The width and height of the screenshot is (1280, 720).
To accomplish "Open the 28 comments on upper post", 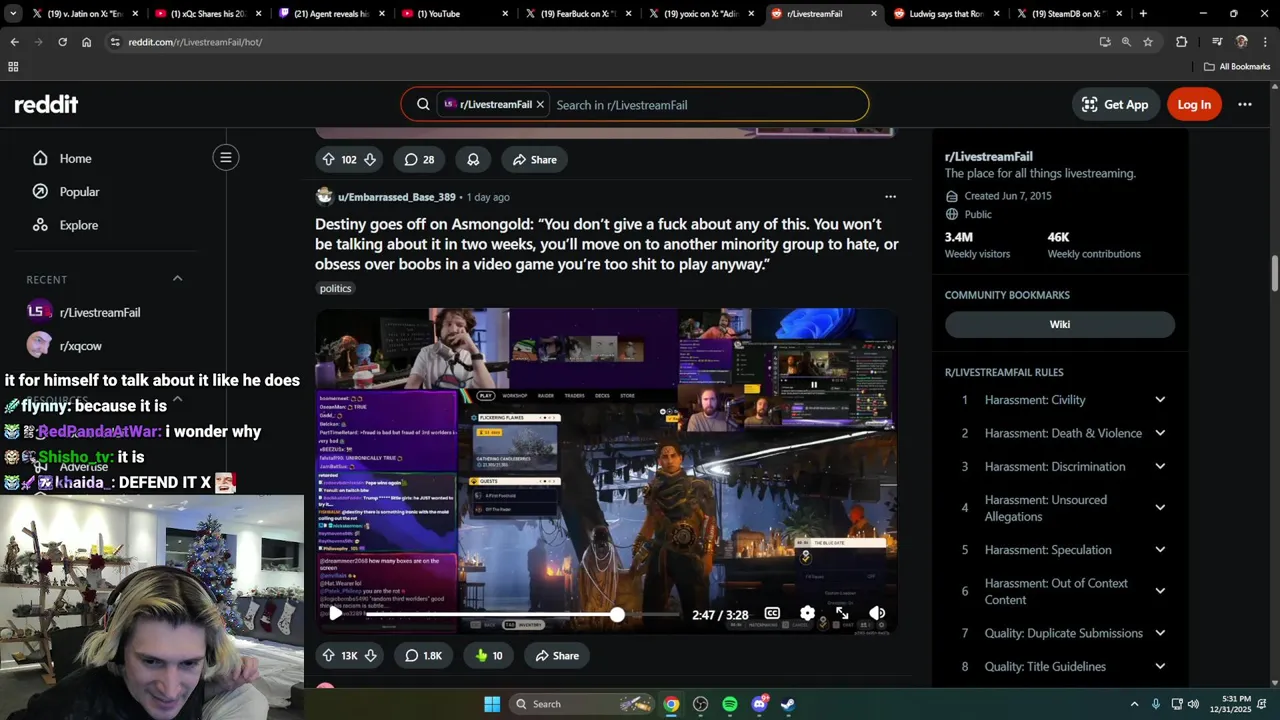I will [x=419, y=160].
